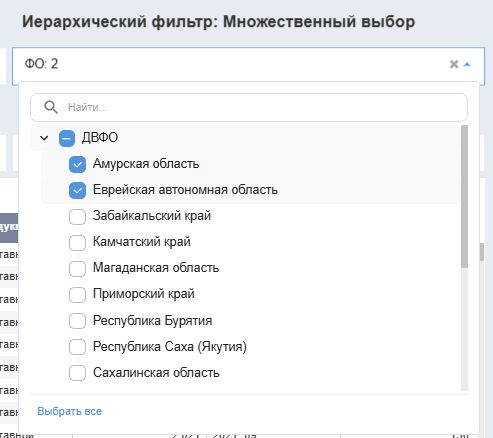The height and width of the screenshot is (438, 493).
Task: Enable Магаданская область checkbox
Action: 77,269
